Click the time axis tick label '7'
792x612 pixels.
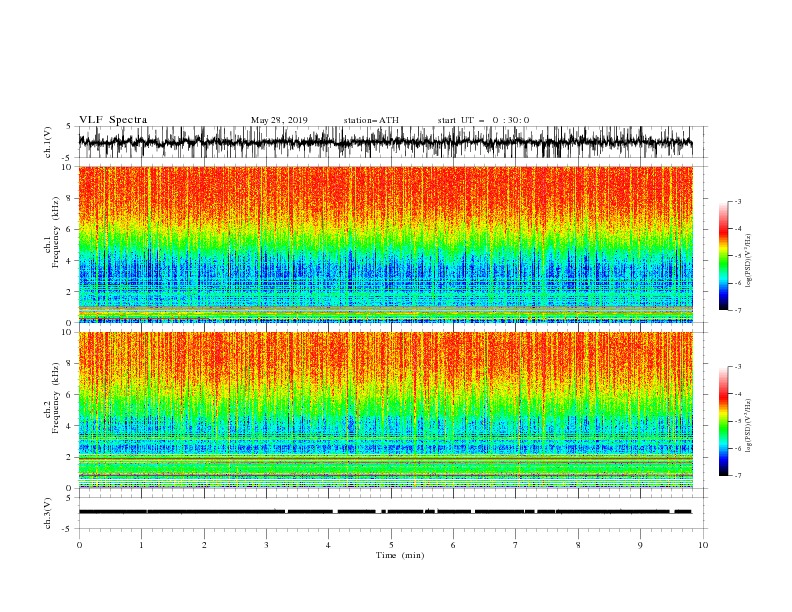pos(516,545)
